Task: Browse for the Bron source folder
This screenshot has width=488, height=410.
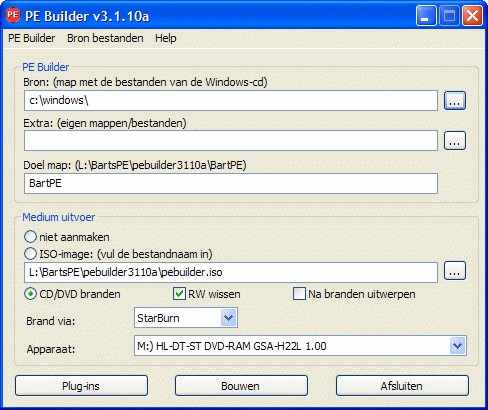Action: coord(455,101)
